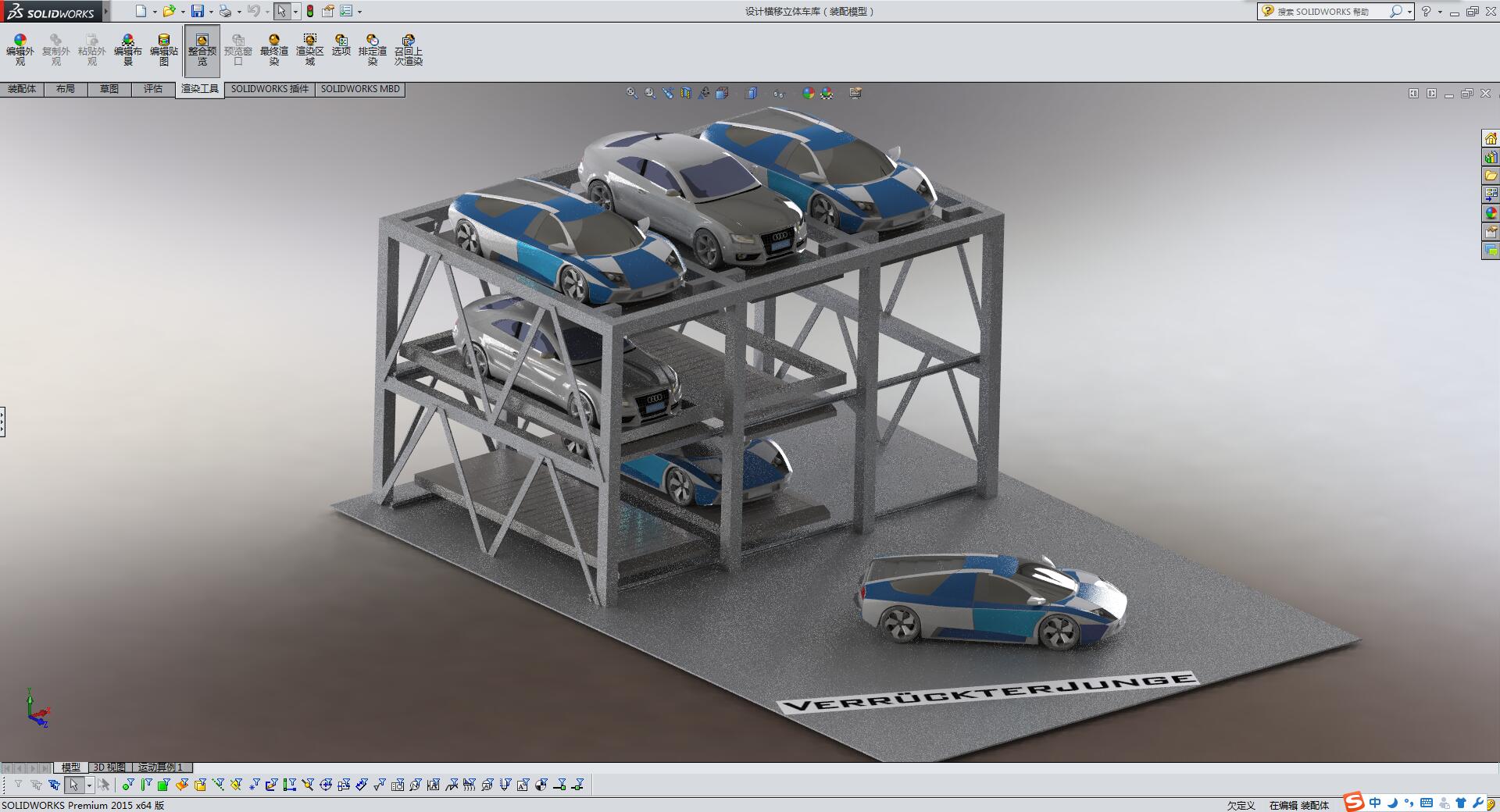The width and height of the screenshot is (1500, 812).
Task: Toggle 渲染区域 render region
Action: [310, 49]
